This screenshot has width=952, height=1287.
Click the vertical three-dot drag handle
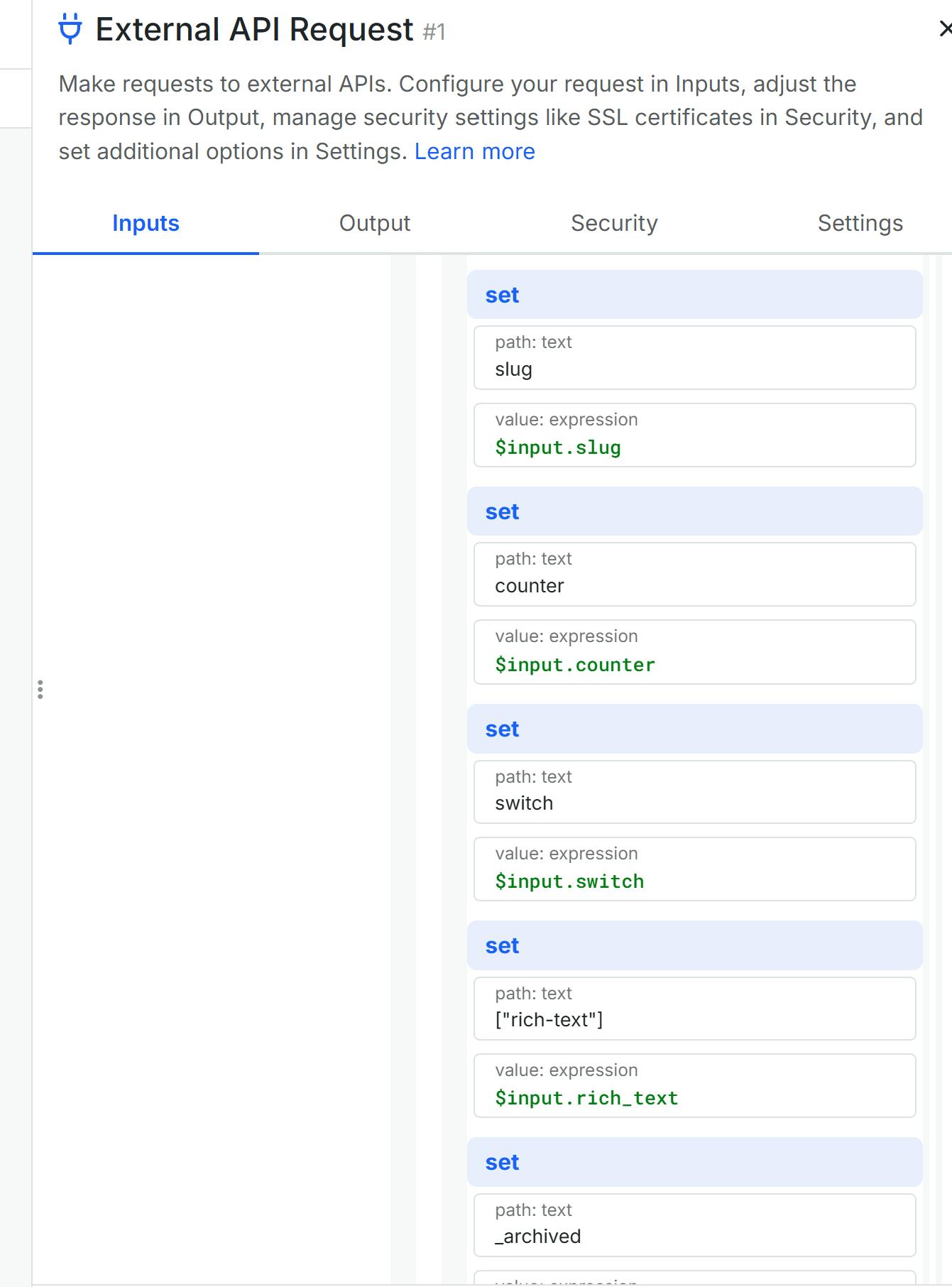pyautogui.click(x=40, y=690)
